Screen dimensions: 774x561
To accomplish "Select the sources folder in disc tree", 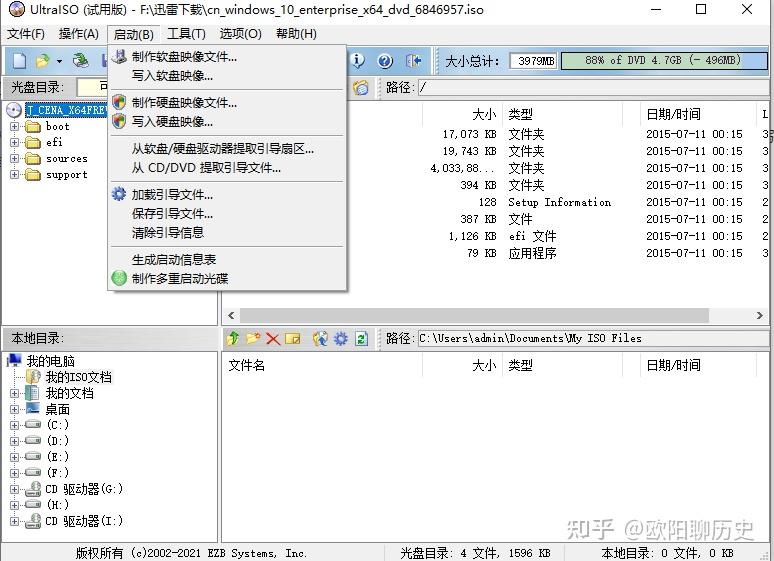I will (67, 159).
